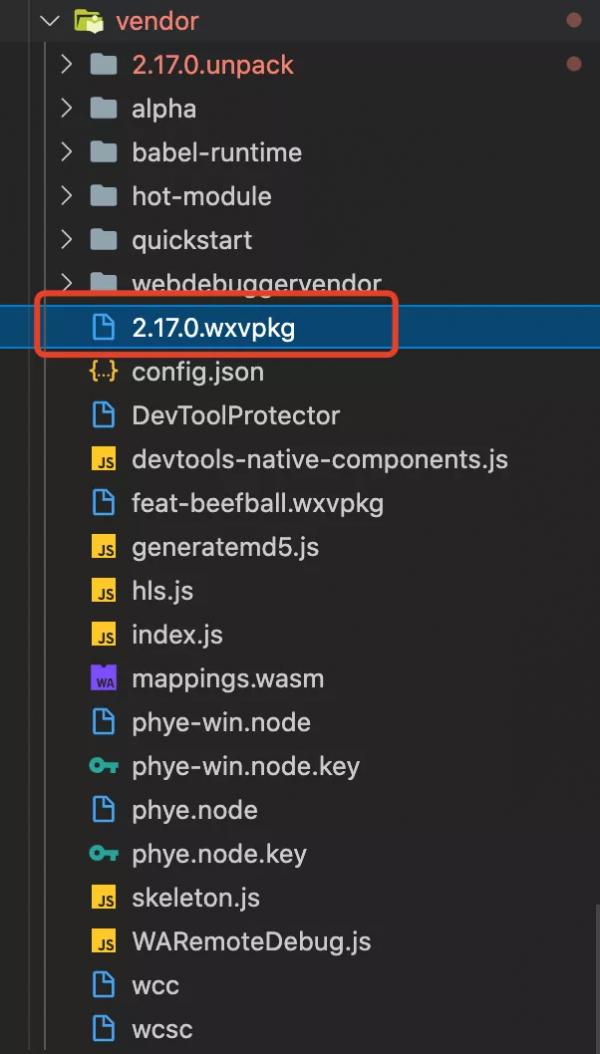
Task: Expand the babel-runtime folder arrow
Action: (66, 153)
